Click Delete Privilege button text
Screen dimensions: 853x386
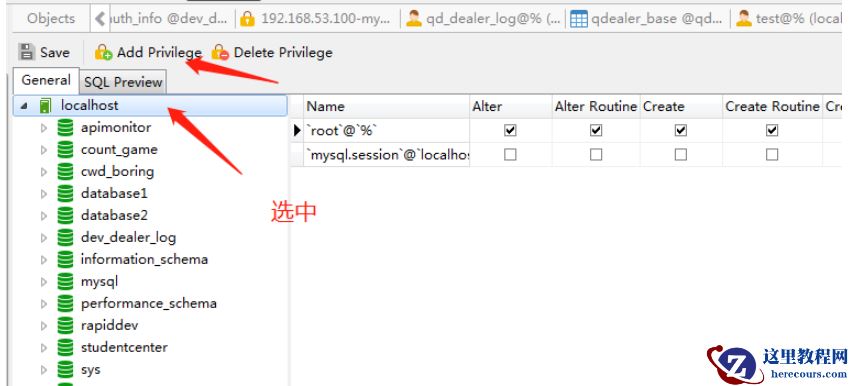(x=283, y=53)
